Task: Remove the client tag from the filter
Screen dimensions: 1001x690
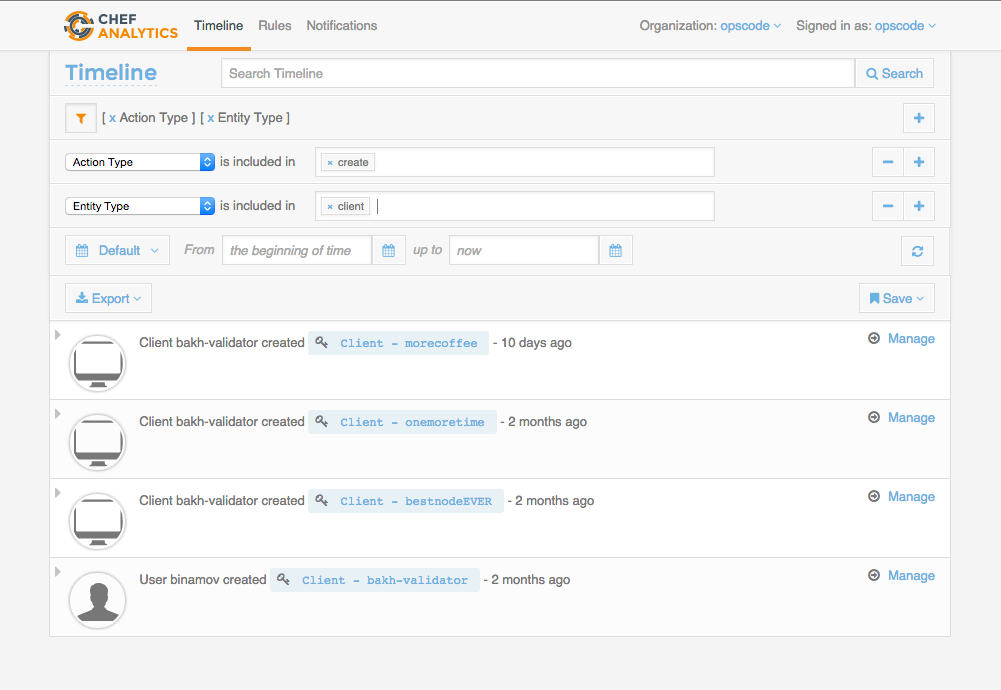Action: click(330, 207)
